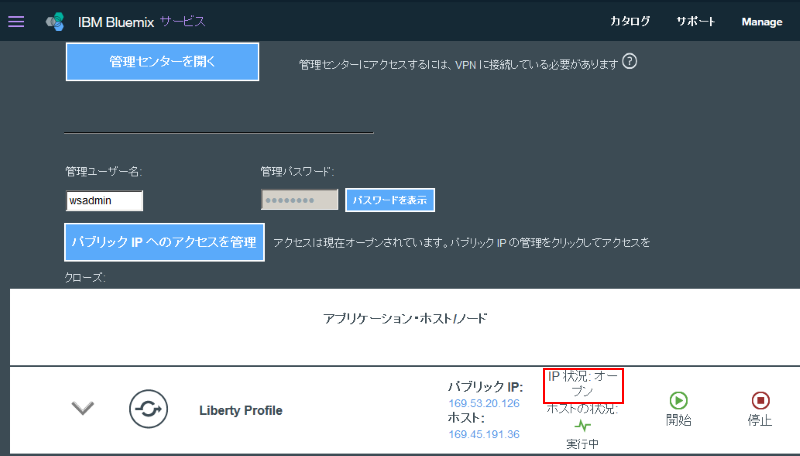Viewport: 800px width, 456px height.
Task: Click the 管理ユーザー名 label
Action: click(x=104, y=171)
